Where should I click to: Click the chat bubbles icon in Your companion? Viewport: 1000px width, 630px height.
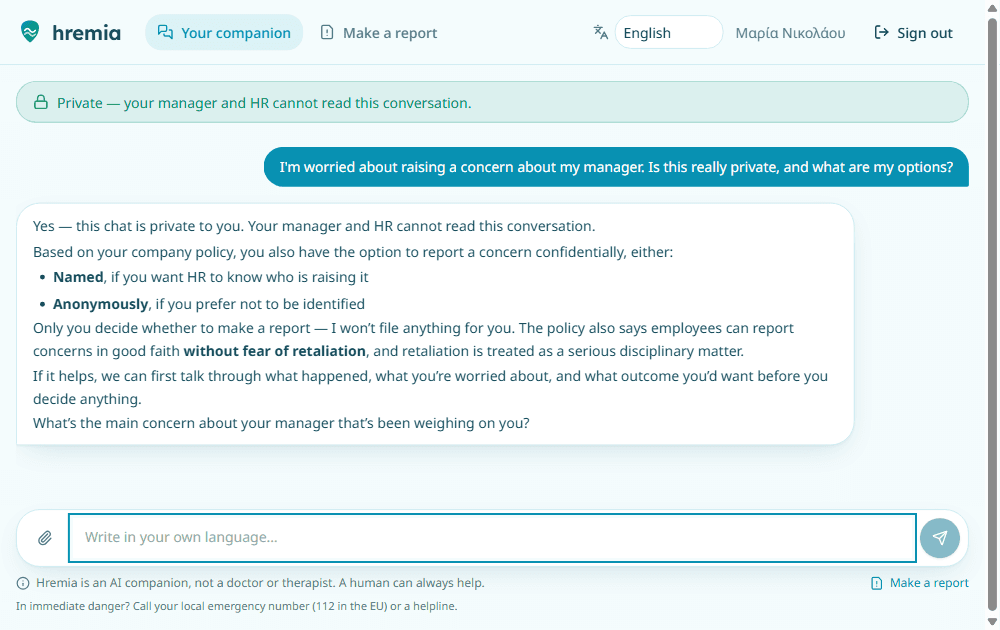165,33
